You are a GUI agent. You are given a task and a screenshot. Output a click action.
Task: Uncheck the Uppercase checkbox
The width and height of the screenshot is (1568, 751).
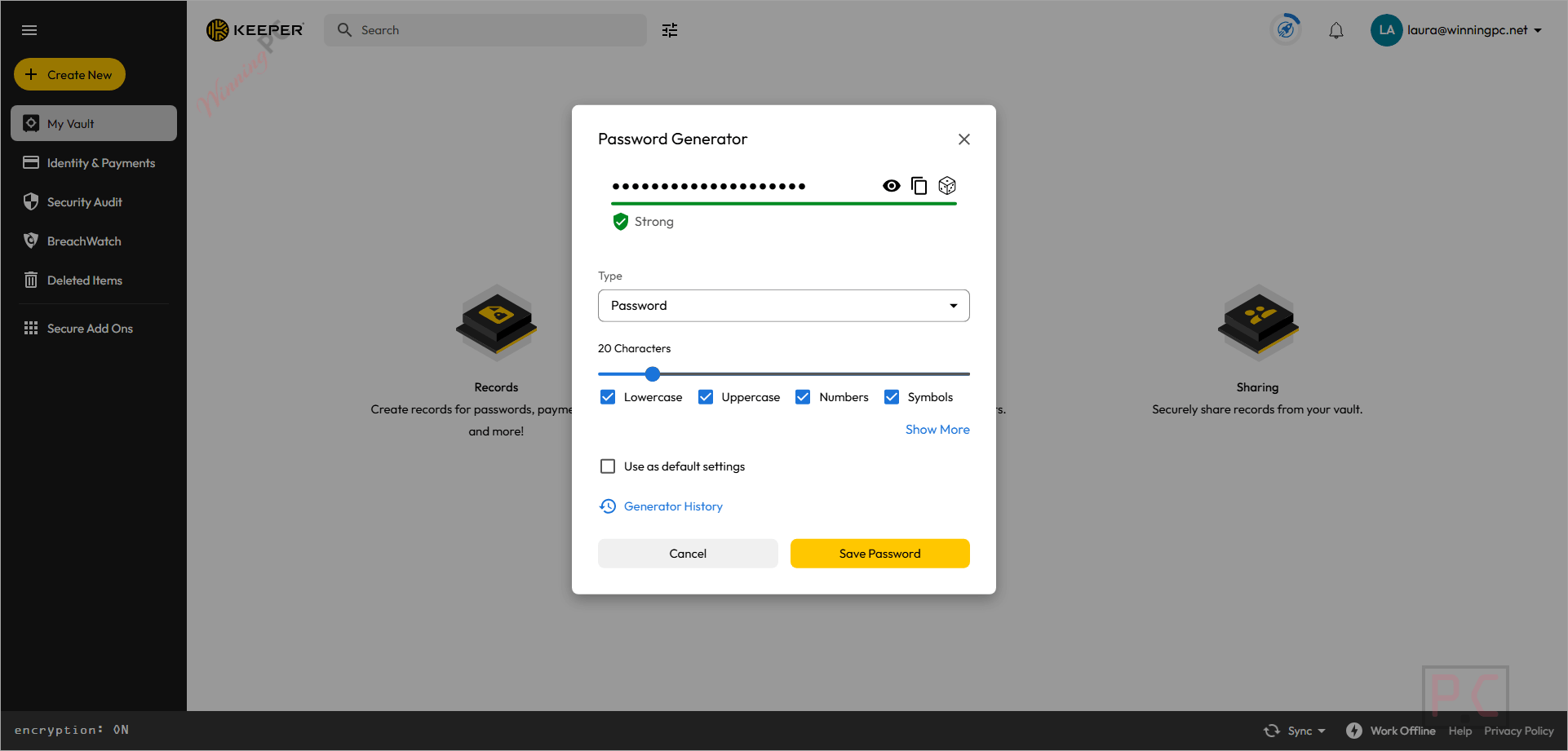(706, 397)
